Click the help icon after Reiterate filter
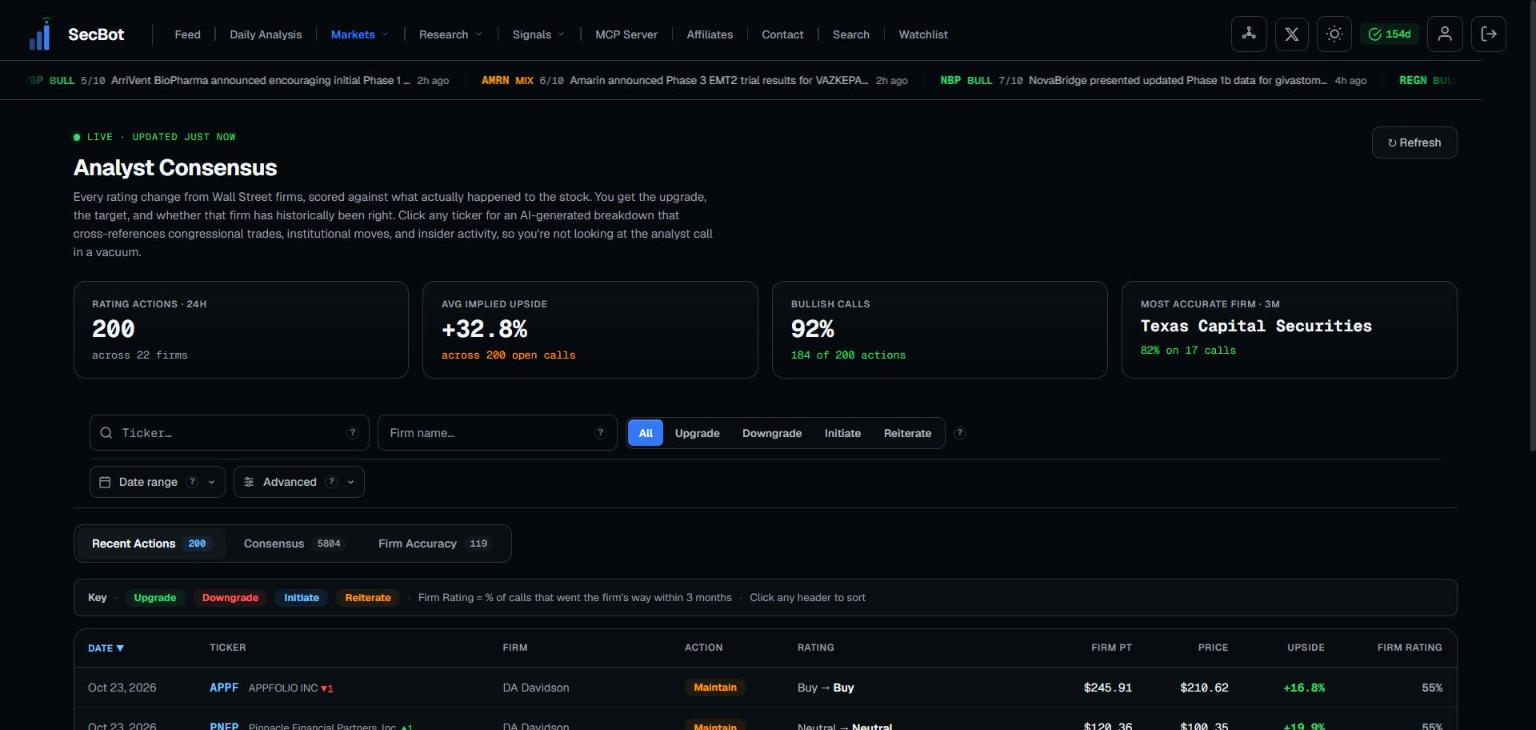 tap(960, 433)
